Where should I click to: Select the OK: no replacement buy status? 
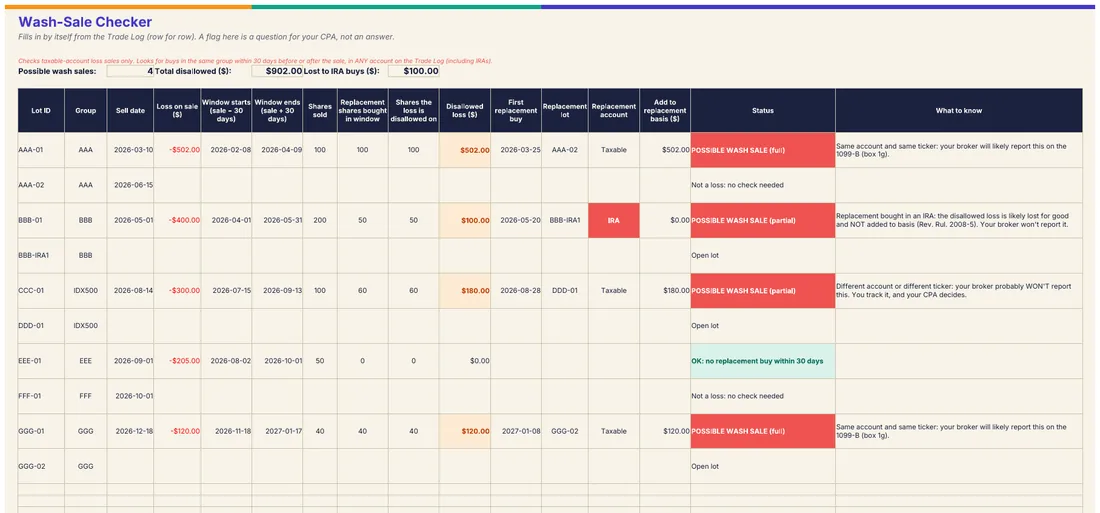tap(763, 361)
